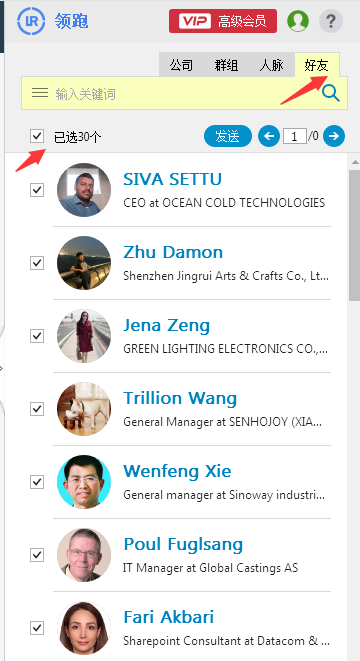Toggle the select-all 已选30个 checkbox
This screenshot has height=661, width=360.
click(x=37, y=136)
